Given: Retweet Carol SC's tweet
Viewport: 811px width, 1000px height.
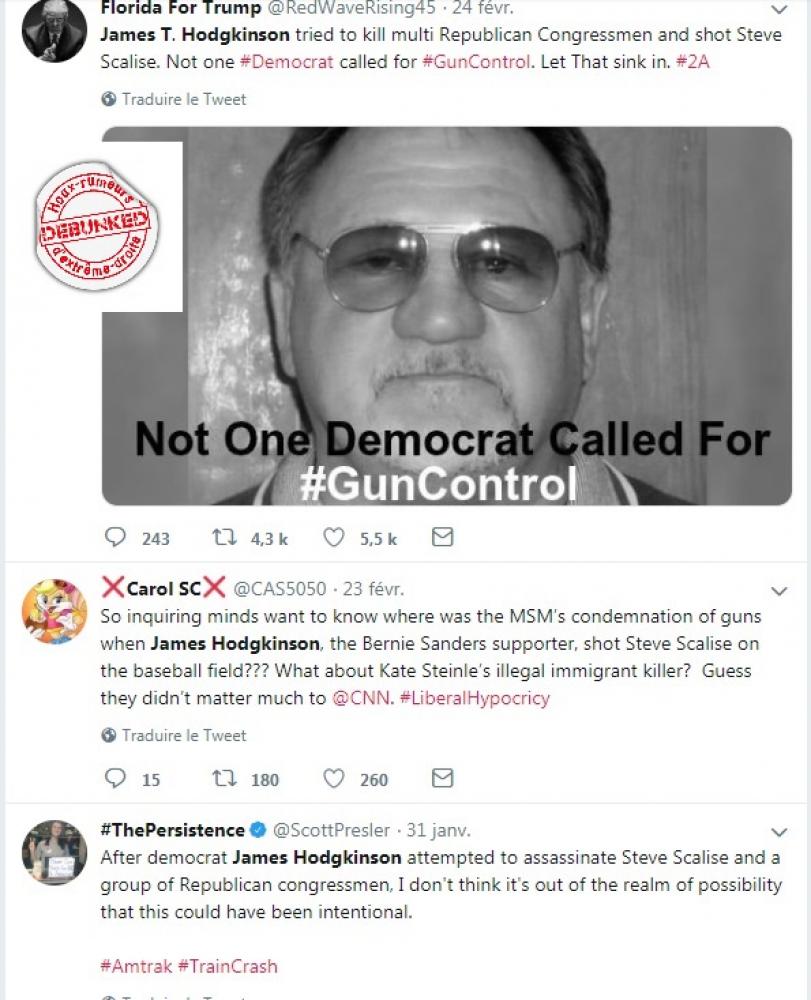Looking at the screenshot, I should point(224,778).
